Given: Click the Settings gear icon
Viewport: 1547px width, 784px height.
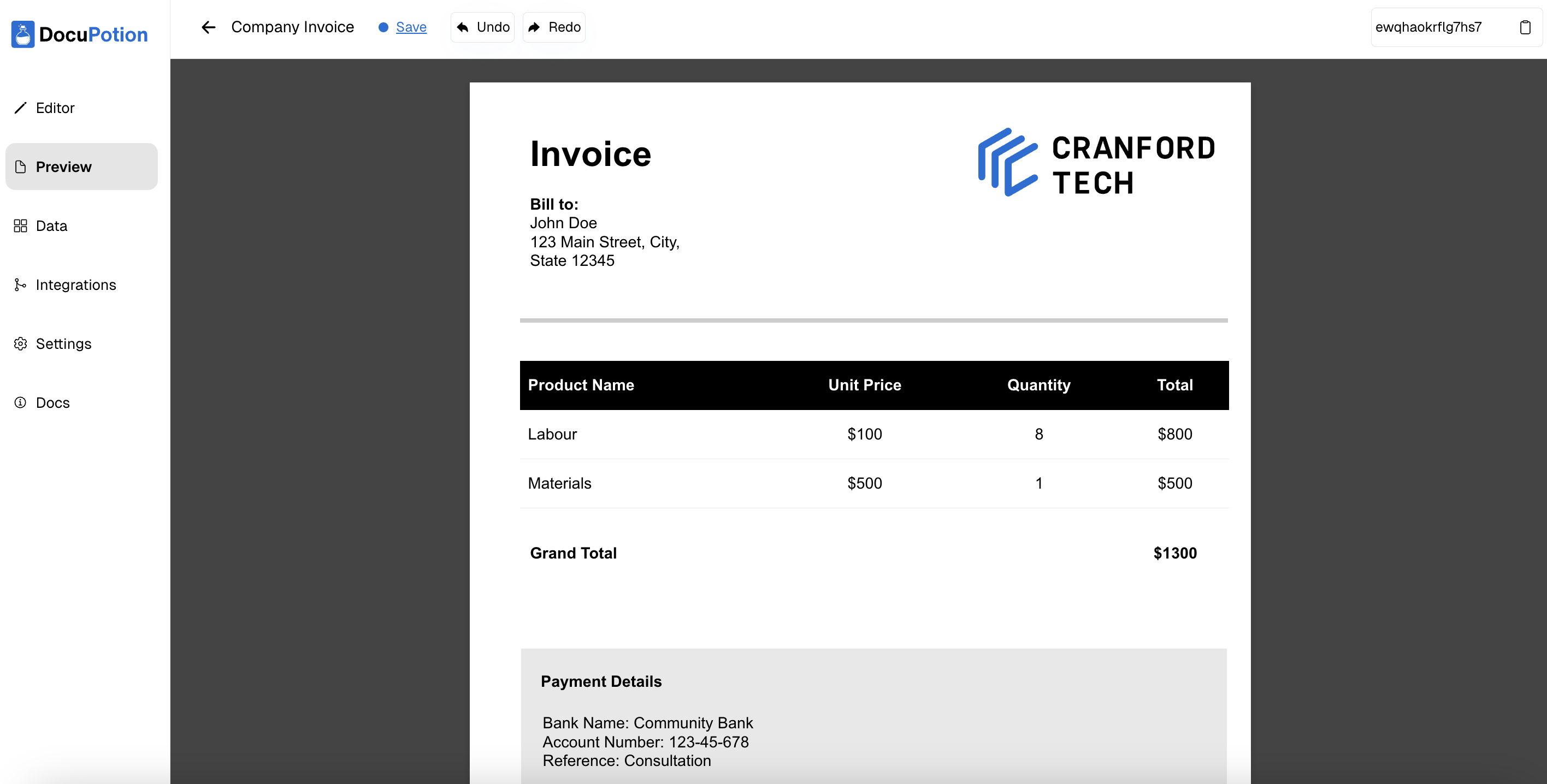Looking at the screenshot, I should pyautogui.click(x=20, y=343).
